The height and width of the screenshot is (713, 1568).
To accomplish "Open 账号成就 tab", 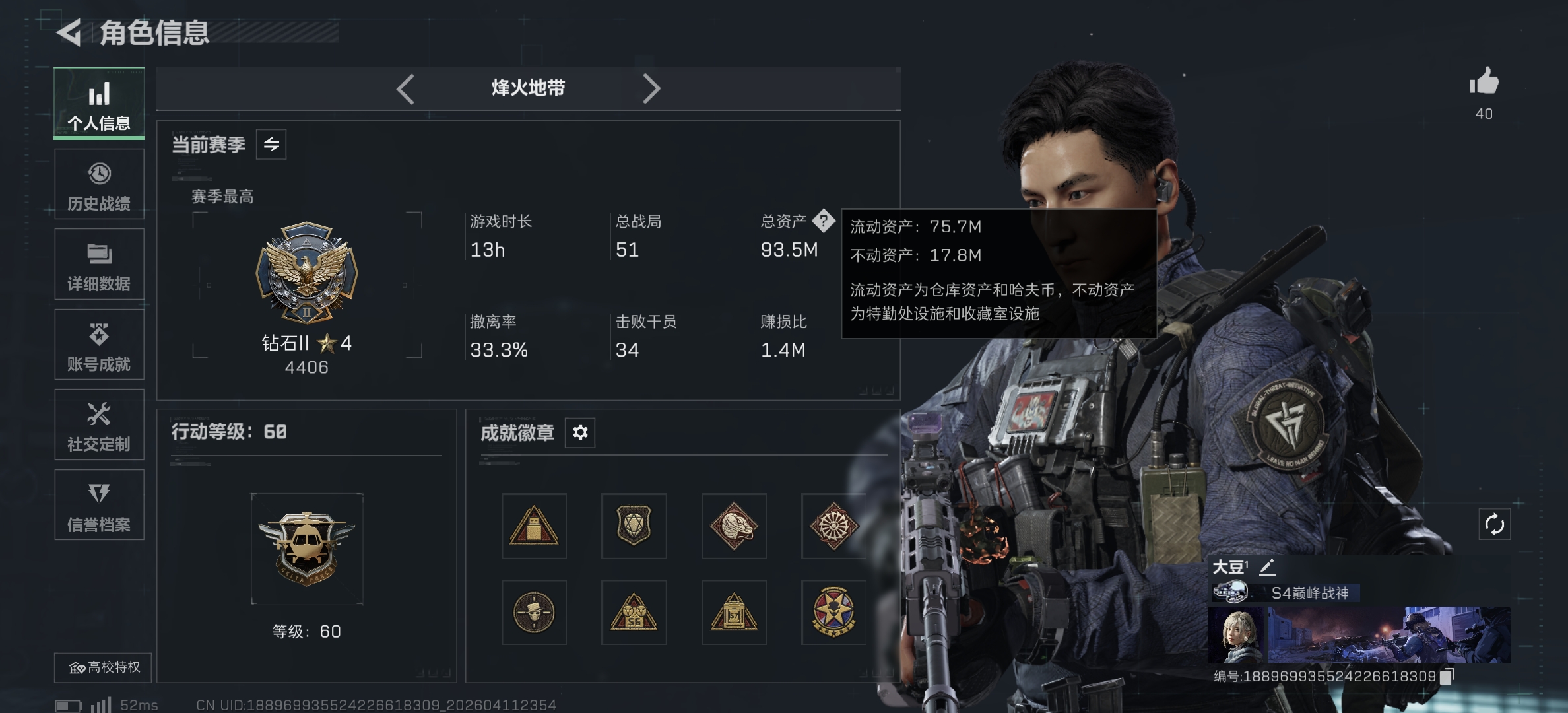I will [99, 345].
